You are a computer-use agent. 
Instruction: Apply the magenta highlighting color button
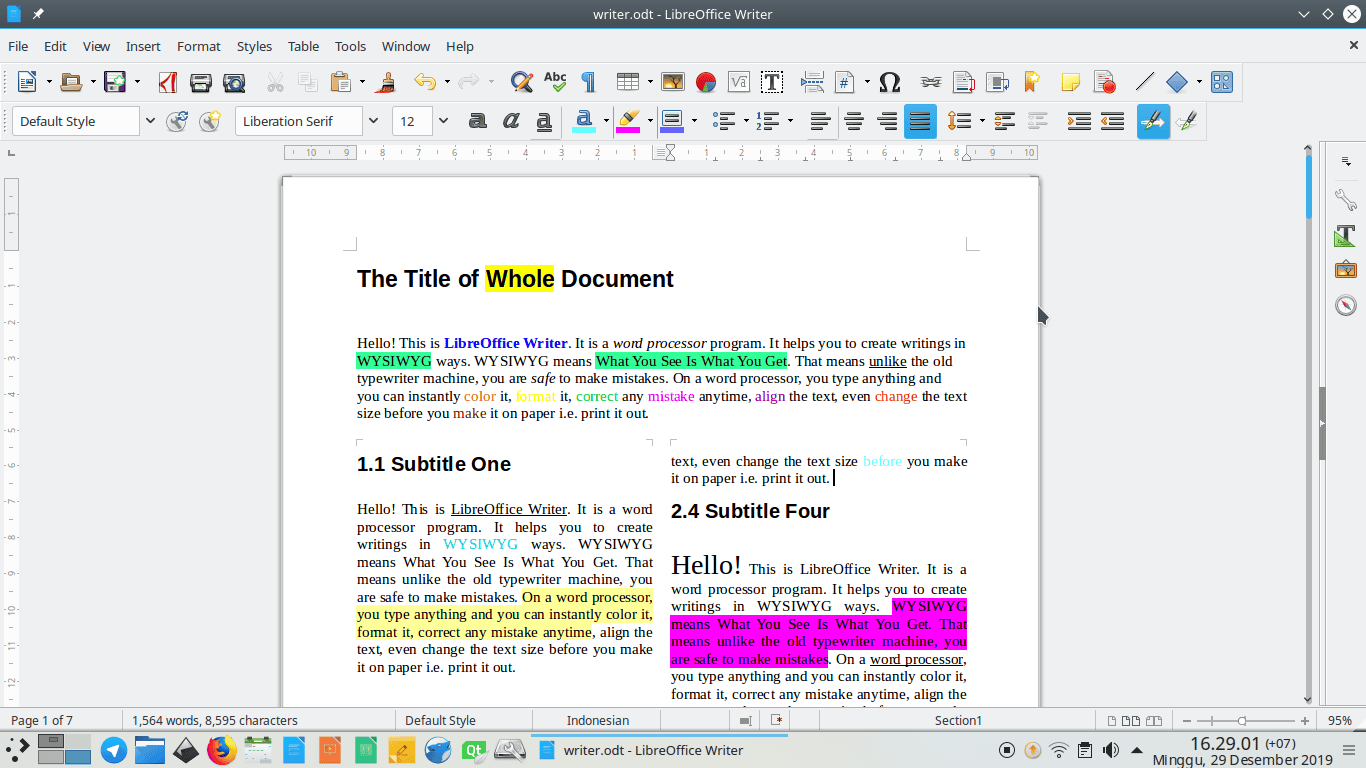click(628, 121)
